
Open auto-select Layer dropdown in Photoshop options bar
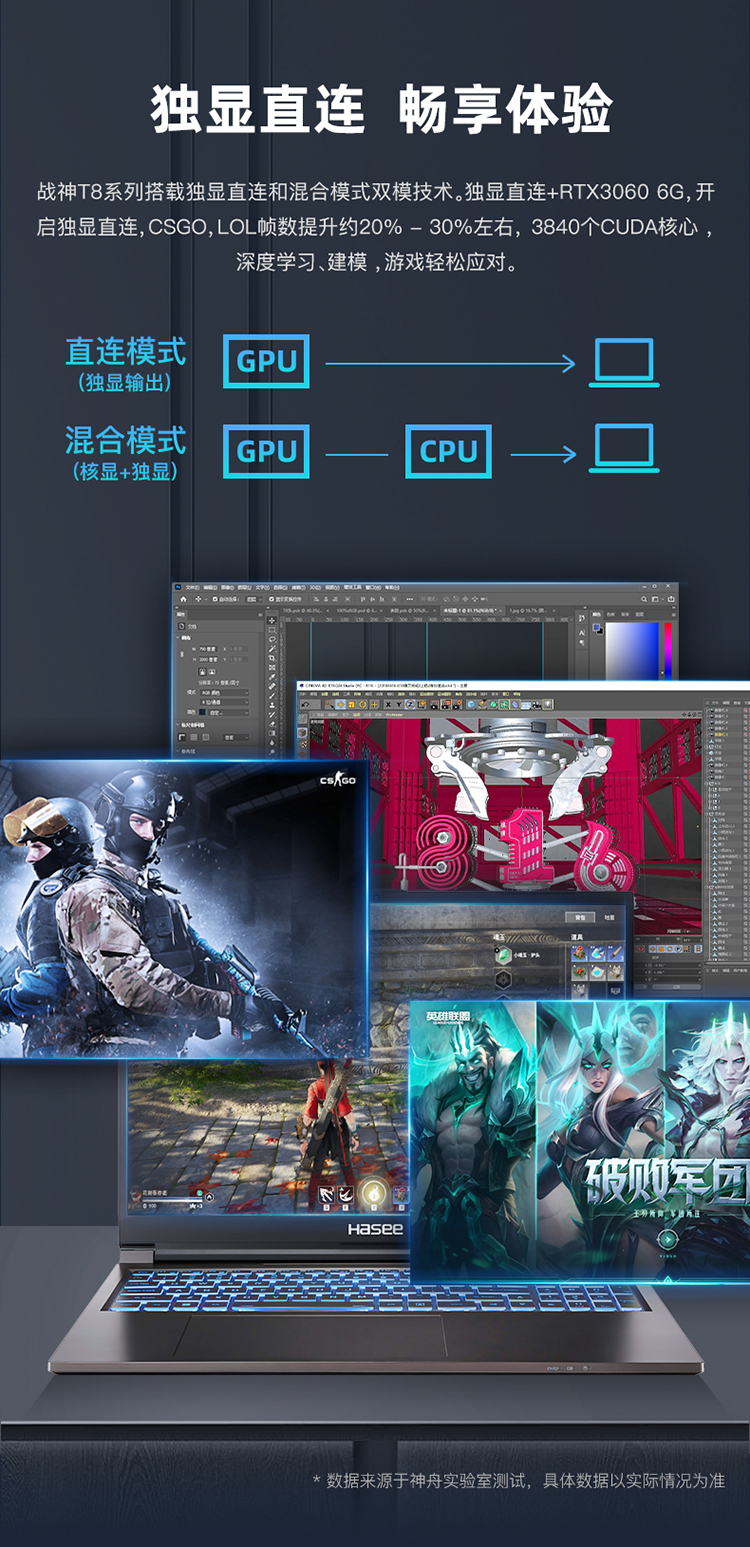(x=254, y=599)
